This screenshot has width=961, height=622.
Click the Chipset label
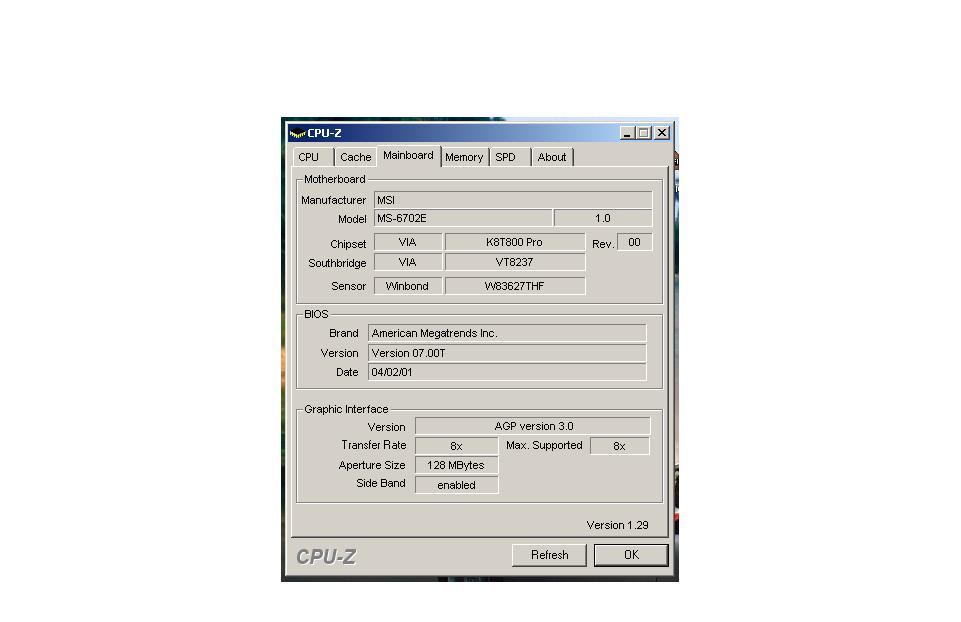(348, 244)
